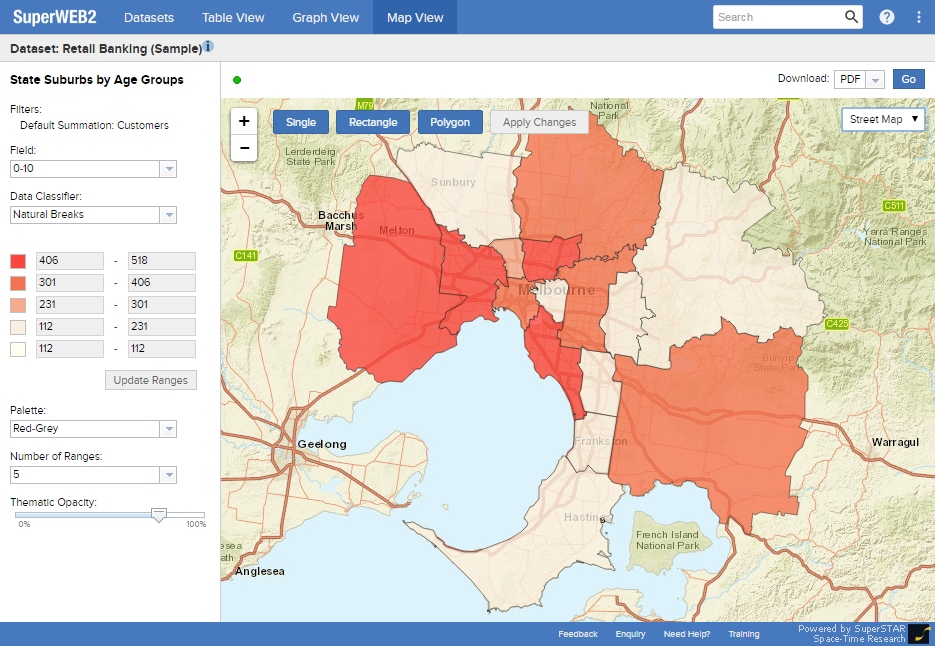Open the three-dot options menu
935x646 pixels.
pyautogui.click(x=919, y=17)
